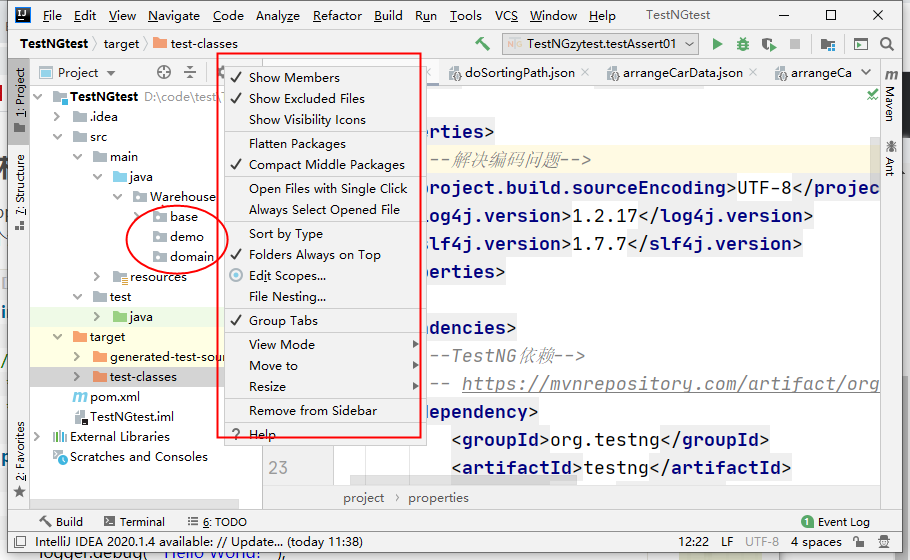910x560 pixels.
Task: Click the lock read-only status icon
Action: point(858,542)
